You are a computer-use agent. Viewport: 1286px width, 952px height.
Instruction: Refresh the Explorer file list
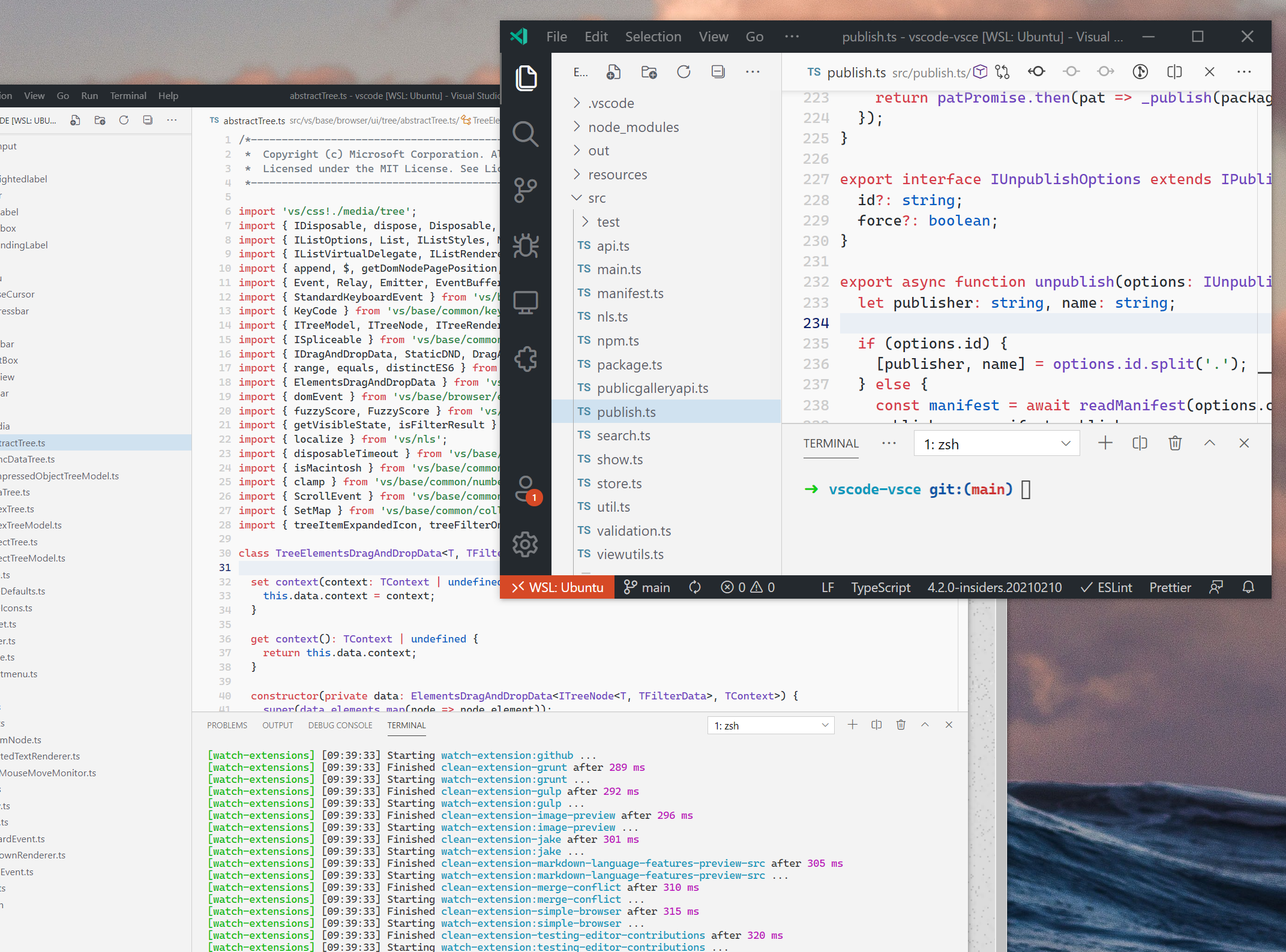pos(684,72)
